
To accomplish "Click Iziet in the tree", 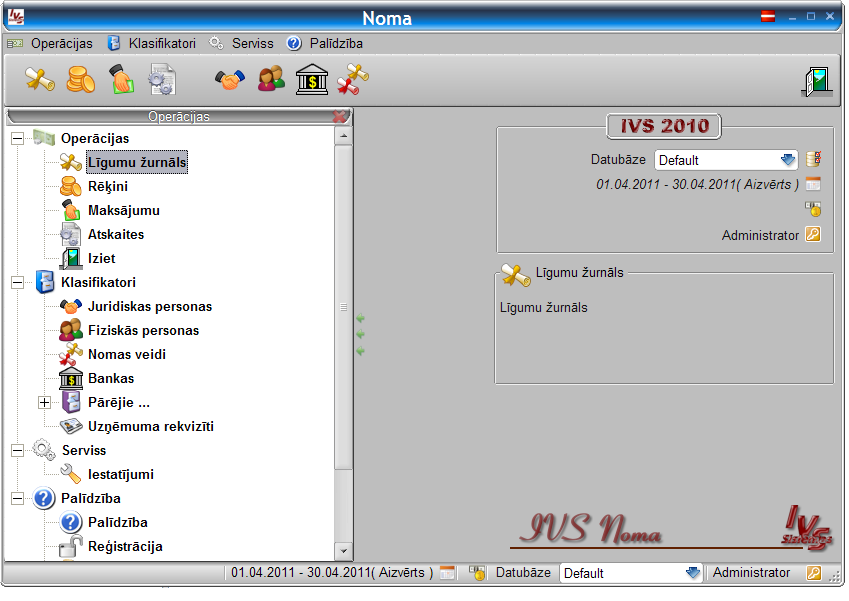I will [102, 258].
